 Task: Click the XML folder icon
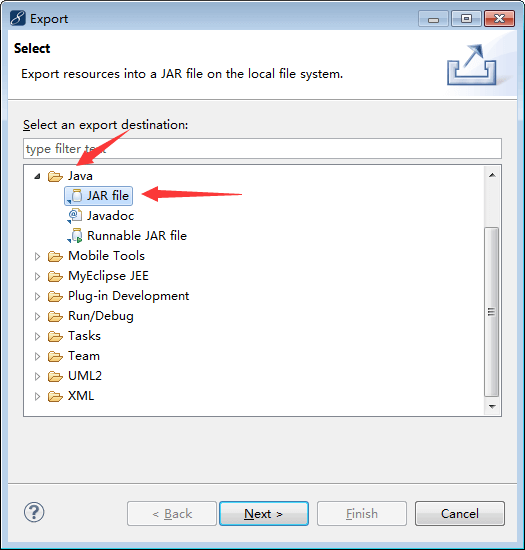pos(55,396)
